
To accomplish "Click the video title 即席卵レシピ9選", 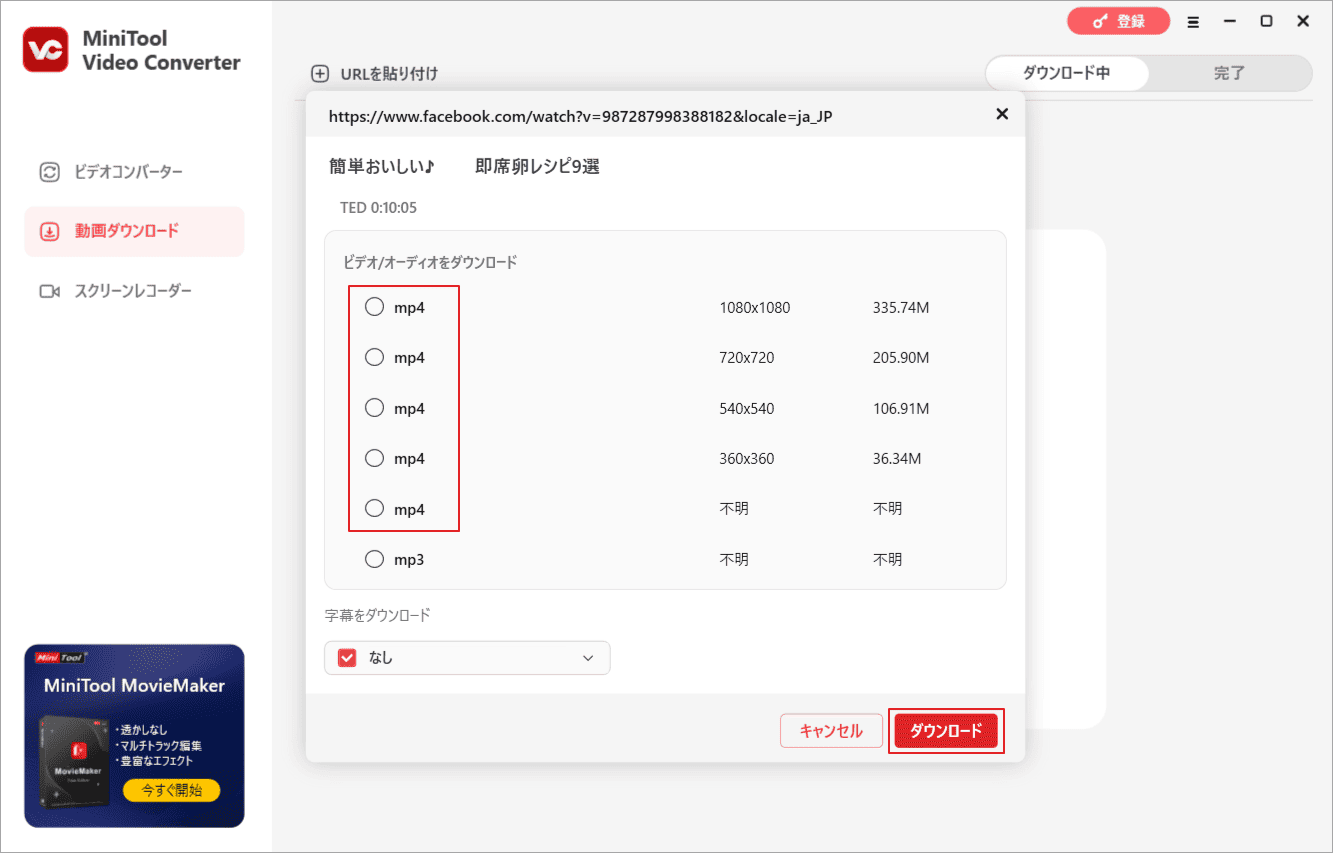I will click(537, 166).
